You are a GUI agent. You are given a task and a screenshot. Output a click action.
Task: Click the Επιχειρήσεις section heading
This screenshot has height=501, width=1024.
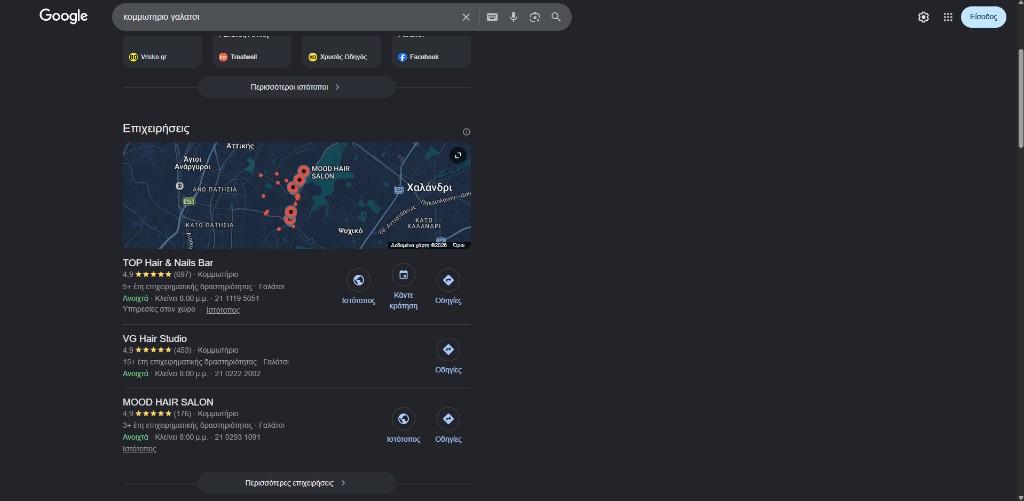(x=156, y=128)
